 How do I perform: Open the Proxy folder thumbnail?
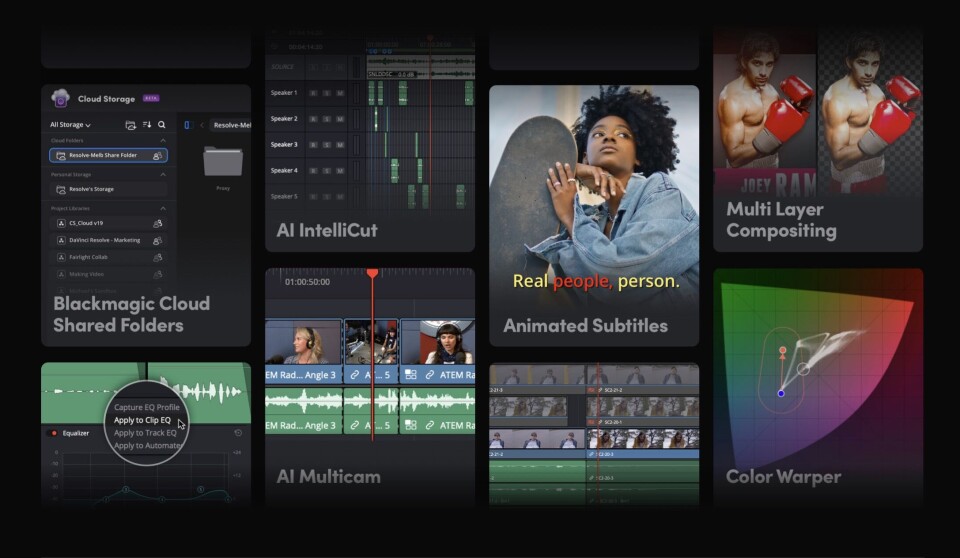[222, 163]
